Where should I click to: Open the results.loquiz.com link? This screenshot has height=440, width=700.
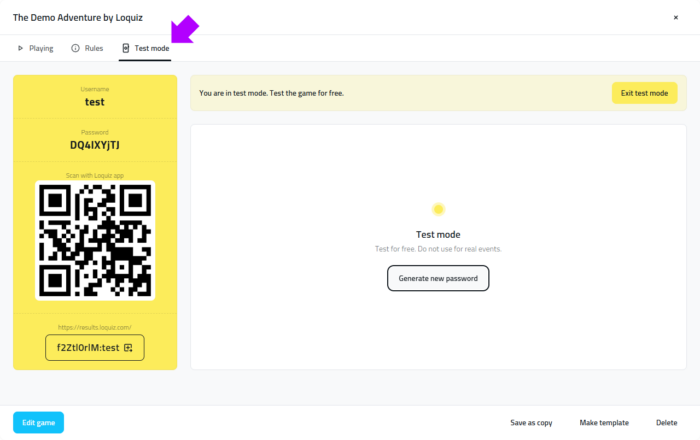point(95,327)
